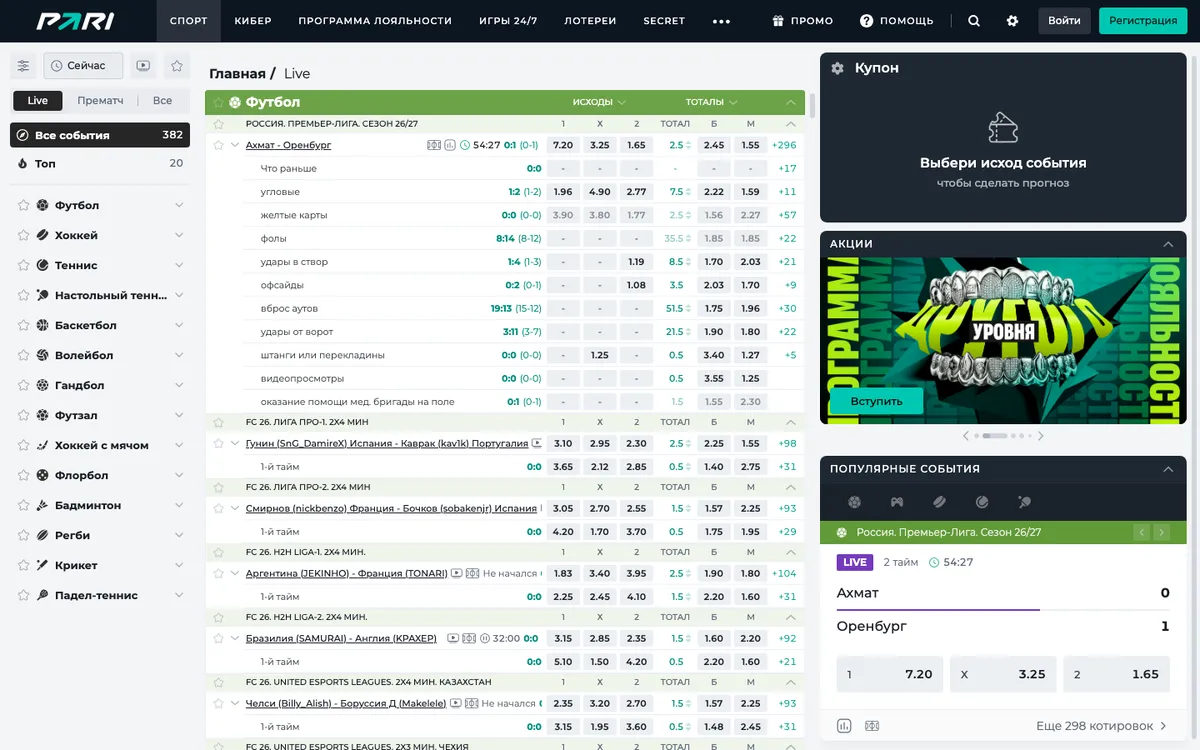Viewport: 1200px width, 750px height.
Task: Collapse the ПОПУЛЯРНЫЕ СОБЫТИЯ panel
Action: [x=1168, y=469]
